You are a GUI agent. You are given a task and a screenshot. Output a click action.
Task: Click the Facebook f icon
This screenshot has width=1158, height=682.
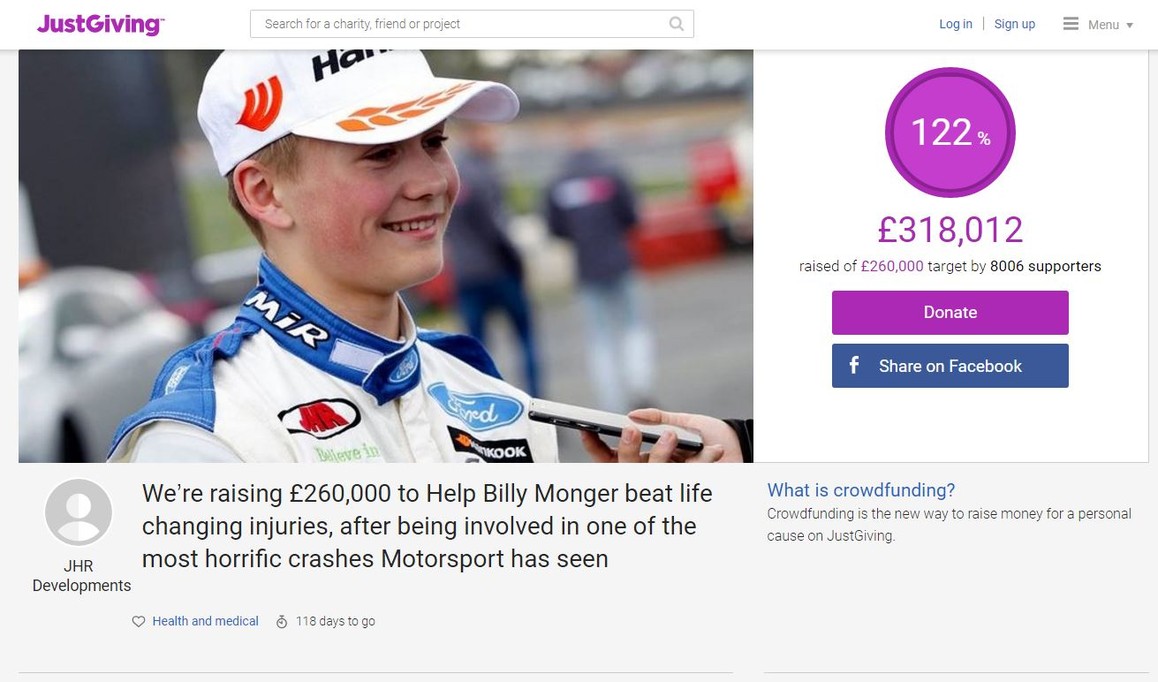tap(854, 365)
